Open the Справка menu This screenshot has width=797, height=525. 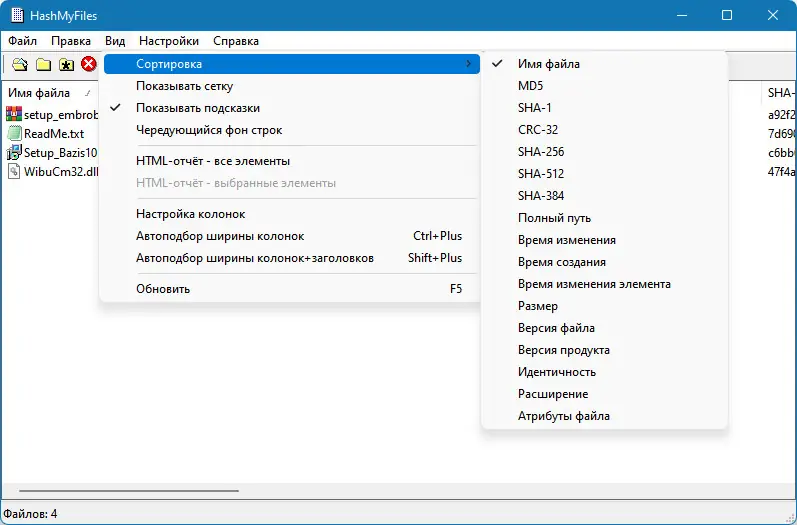pyautogui.click(x=236, y=41)
